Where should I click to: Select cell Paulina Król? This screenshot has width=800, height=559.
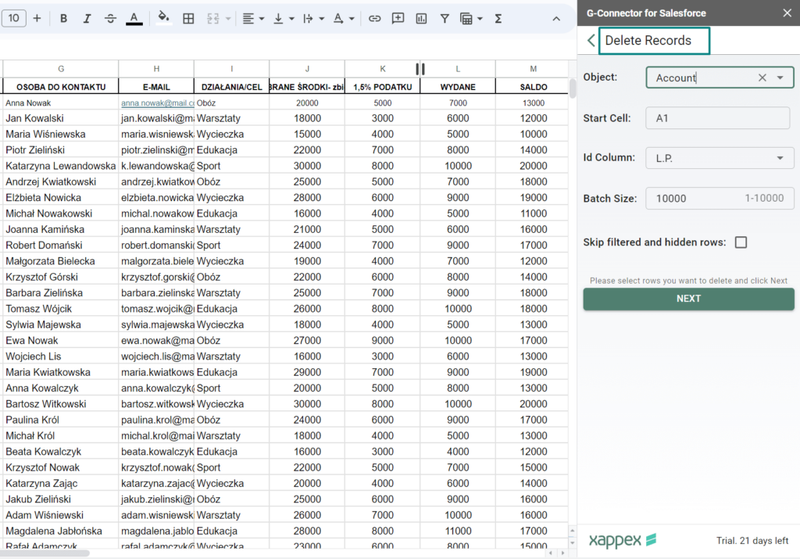pyautogui.click(x=61, y=420)
